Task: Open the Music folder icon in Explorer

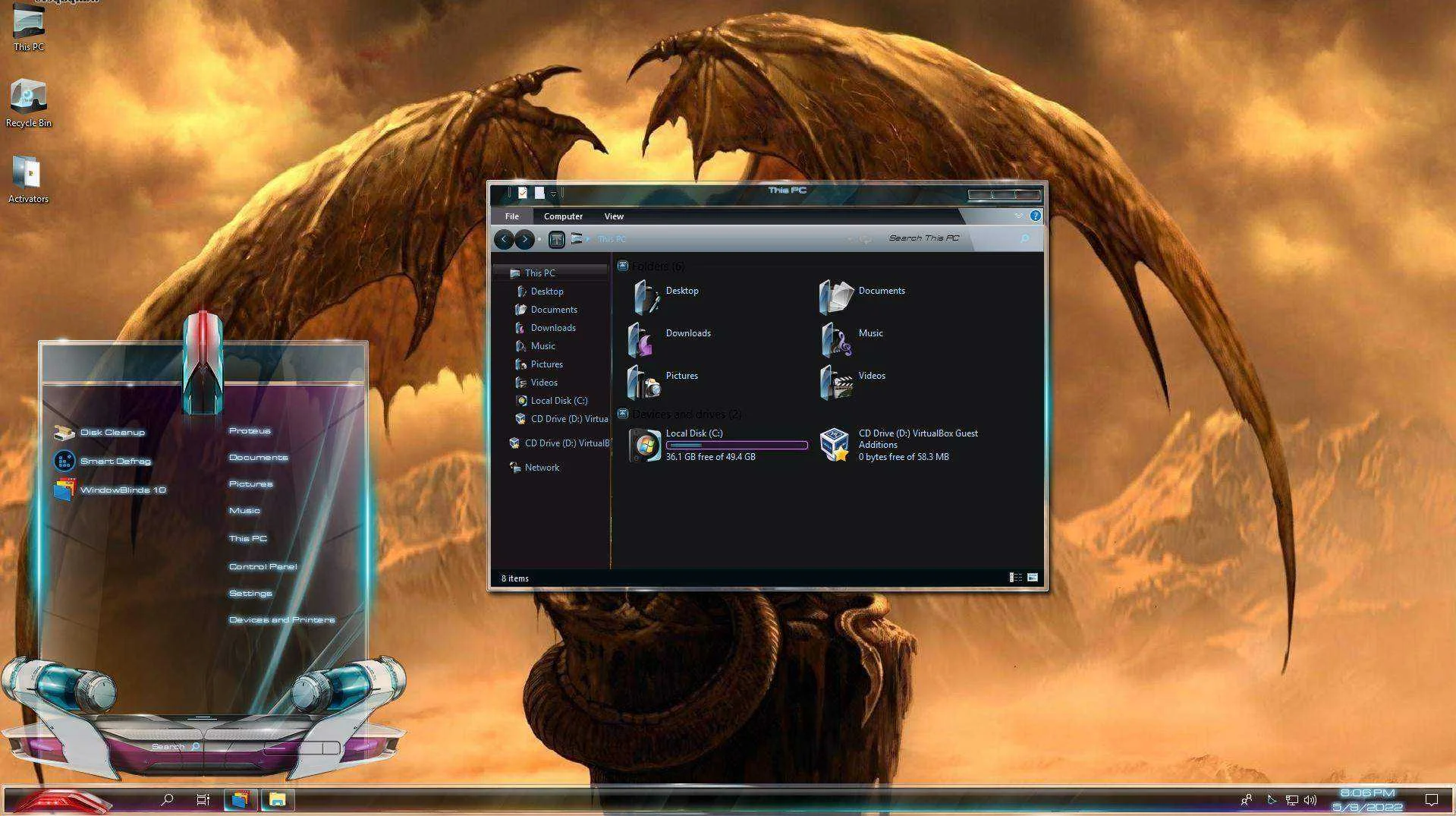Action: click(x=836, y=339)
